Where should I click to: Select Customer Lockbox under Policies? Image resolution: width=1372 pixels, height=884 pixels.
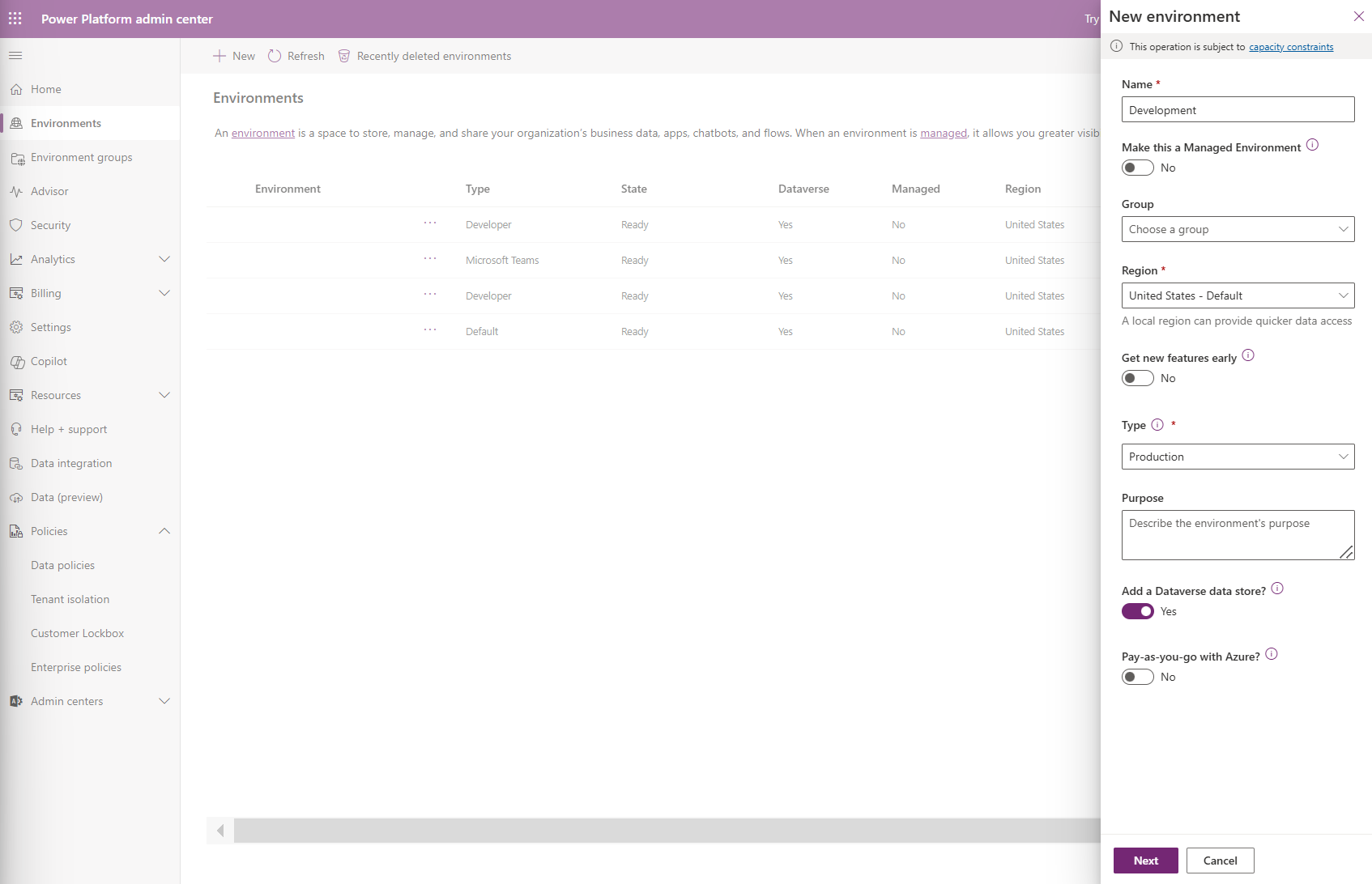click(77, 632)
